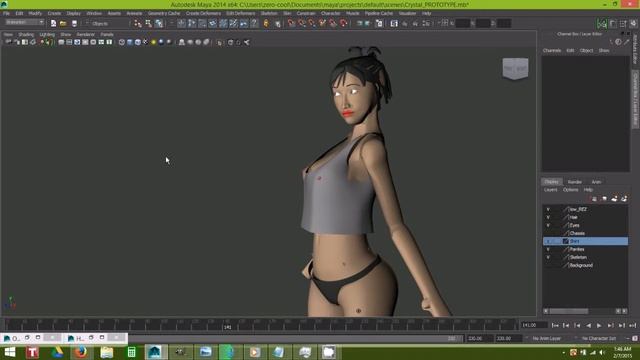Click the select camera viewport icon
This screenshot has height=360, width=640.
[x=8, y=42]
